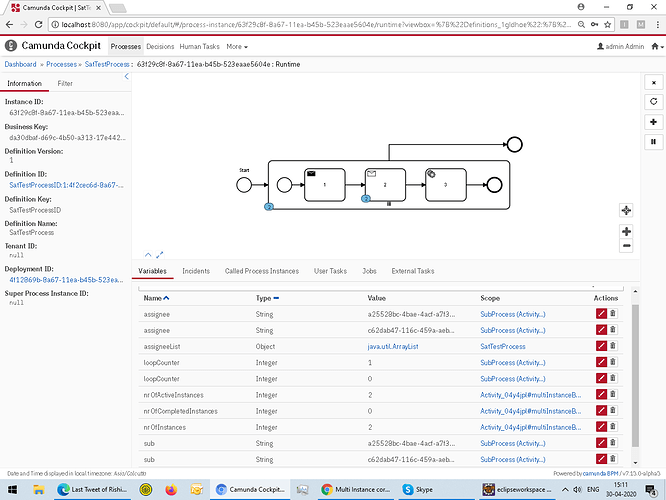Open the Definition ID link SatTestProcessID:1:4f2cec6d
Viewport: 666px width, 500px height.
click(x=66, y=185)
